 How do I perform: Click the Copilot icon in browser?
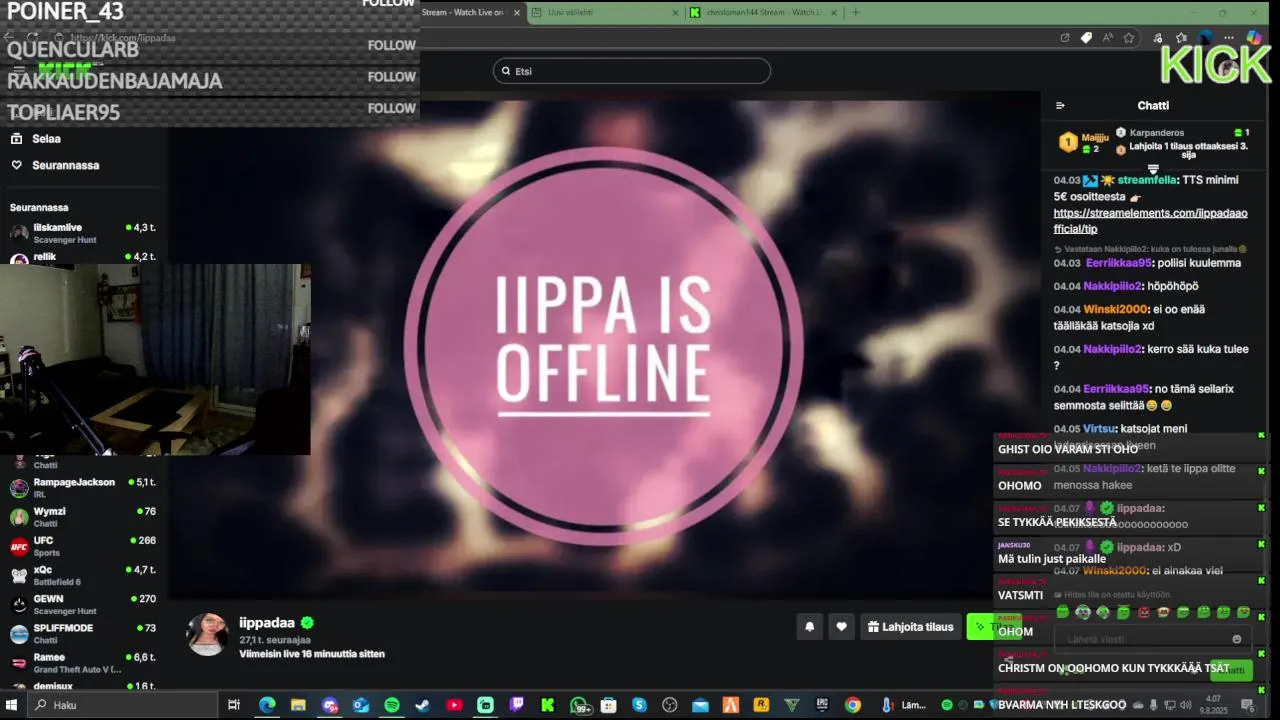[x=1254, y=38]
